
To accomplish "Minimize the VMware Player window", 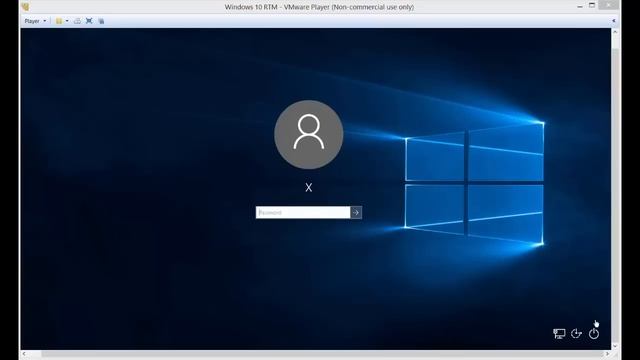I will pos(580,6).
